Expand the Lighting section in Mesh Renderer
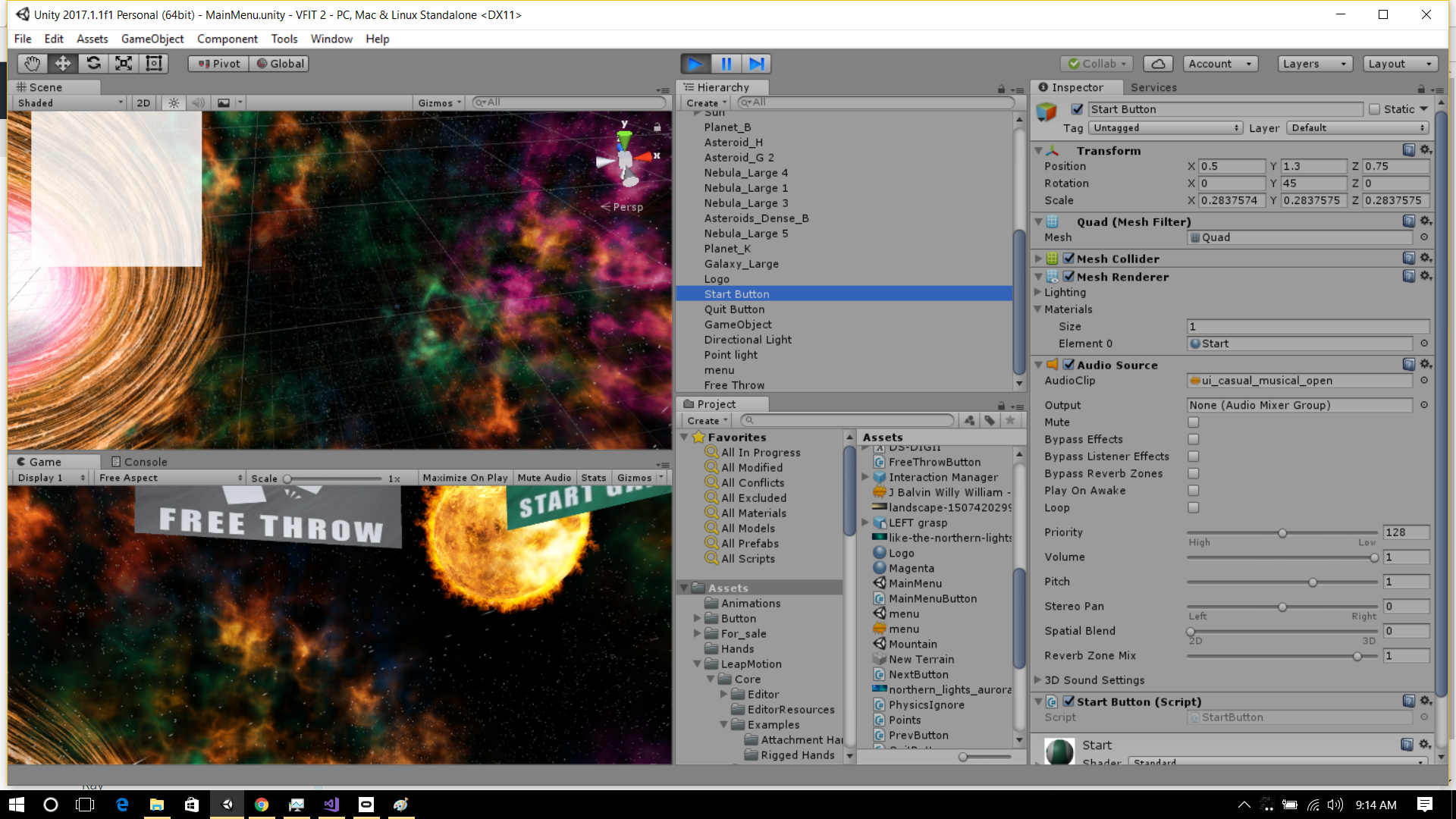Image resolution: width=1456 pixels, height=819 pixels. point(1038,292)
